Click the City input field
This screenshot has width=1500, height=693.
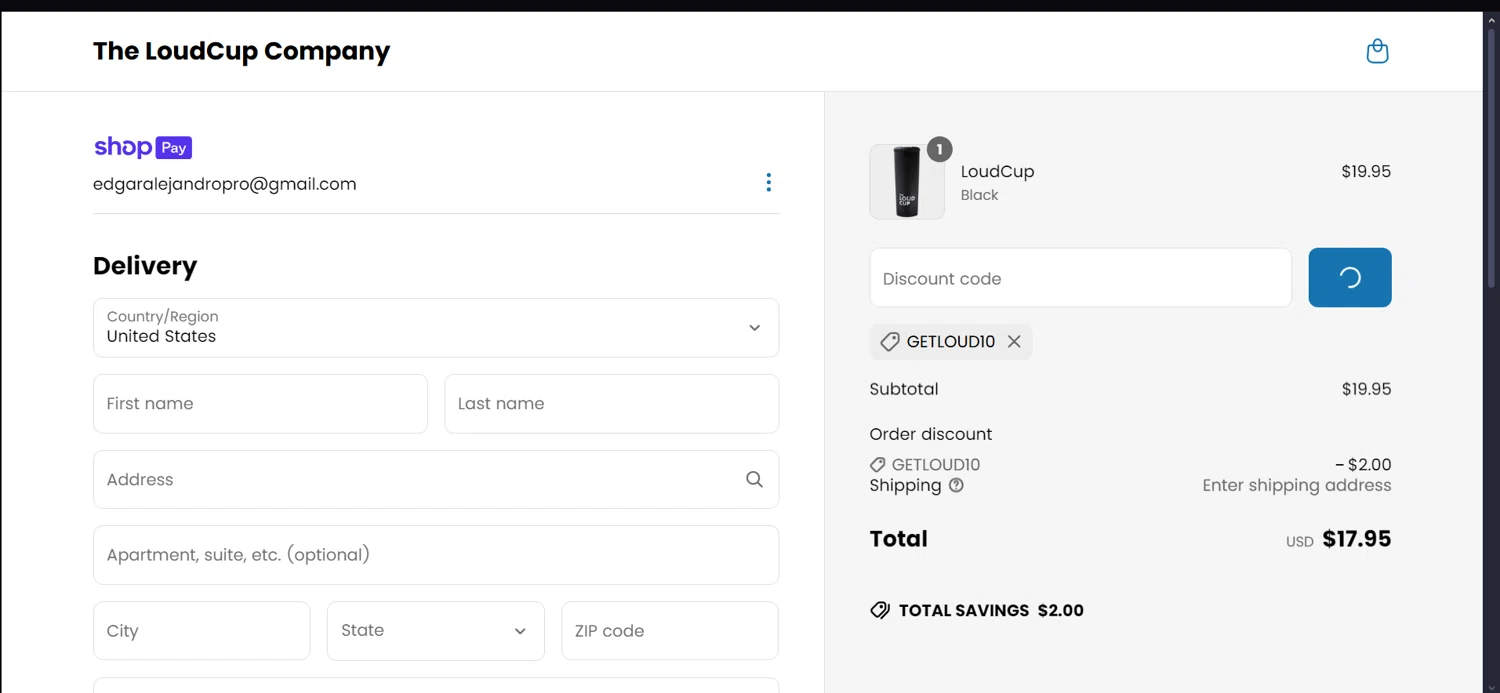point(202,631)
